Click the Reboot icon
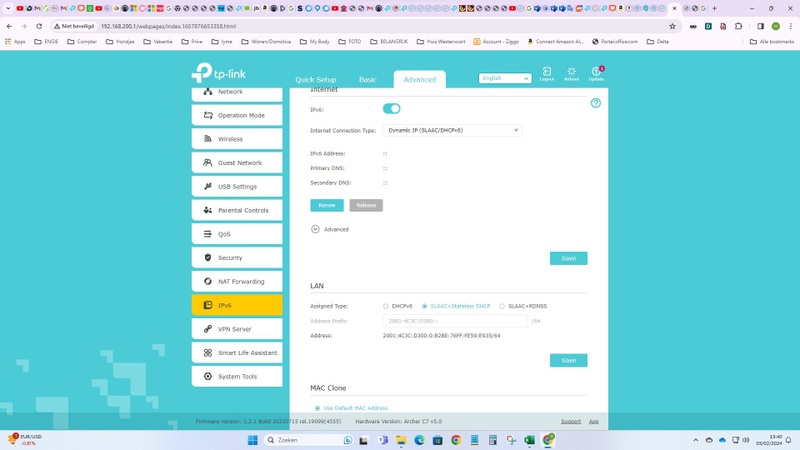800x450 pixels. click(571, 74)
